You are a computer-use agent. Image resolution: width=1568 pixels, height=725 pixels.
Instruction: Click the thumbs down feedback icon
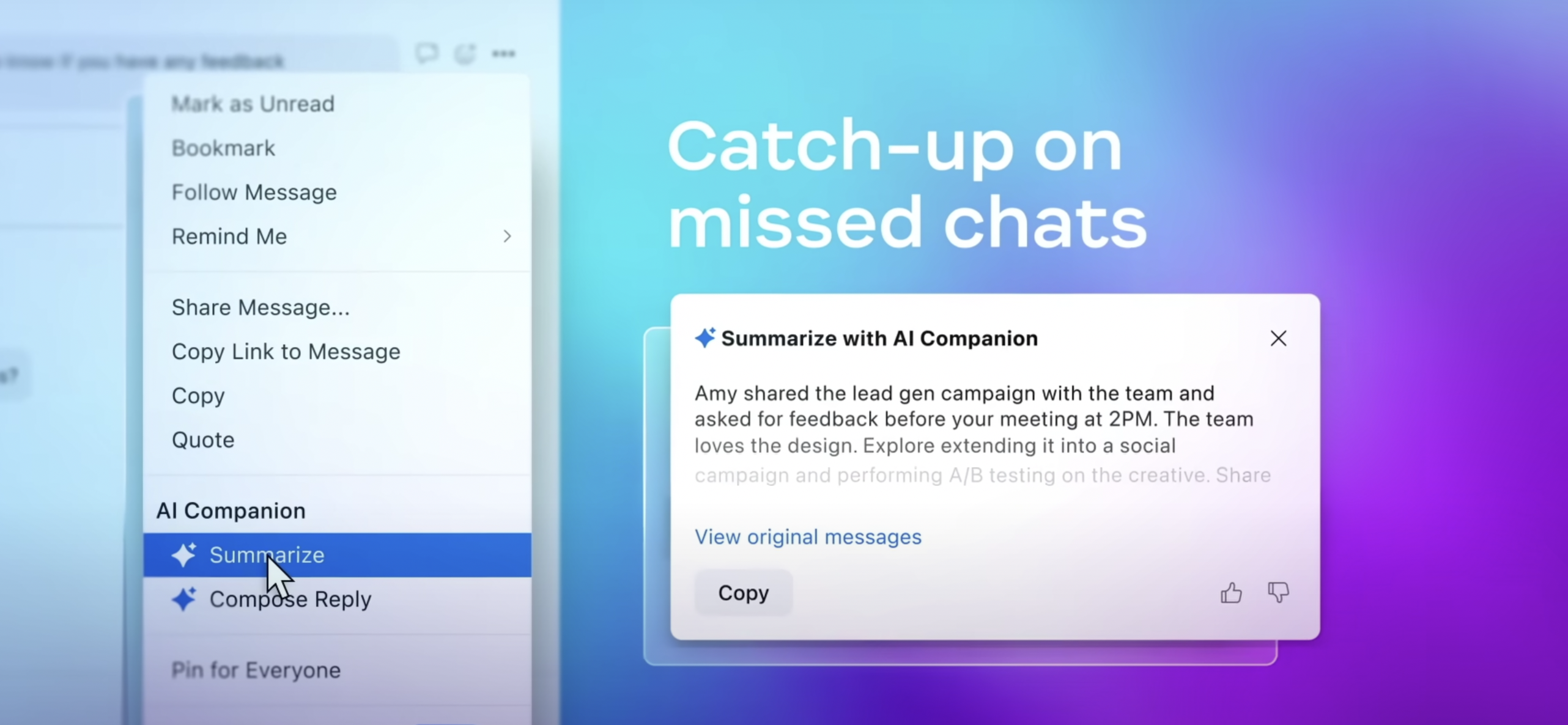pyautogui.click(x=1278, y=592)
